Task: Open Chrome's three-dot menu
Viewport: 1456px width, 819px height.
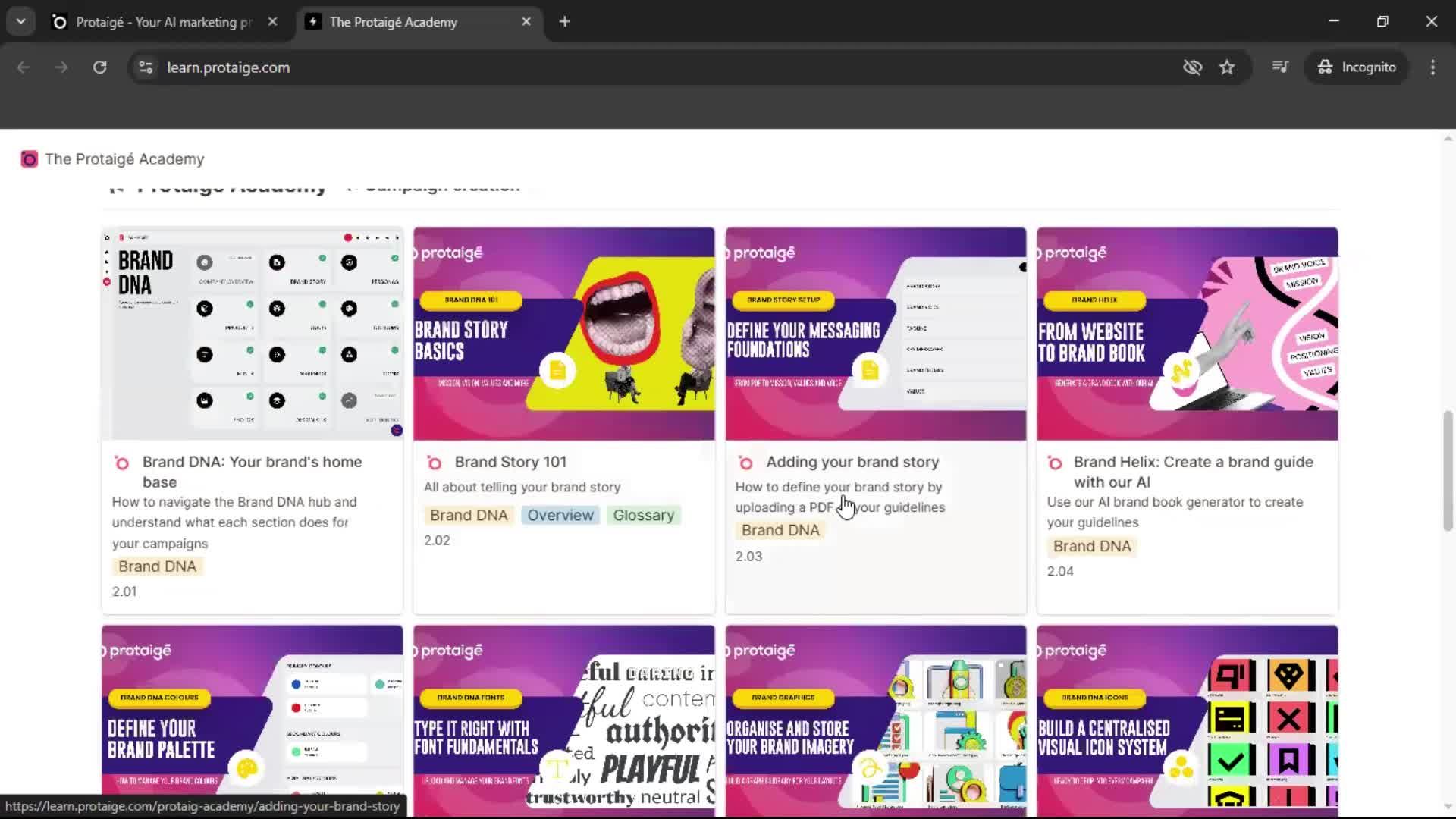Action: pos(1432,67)
